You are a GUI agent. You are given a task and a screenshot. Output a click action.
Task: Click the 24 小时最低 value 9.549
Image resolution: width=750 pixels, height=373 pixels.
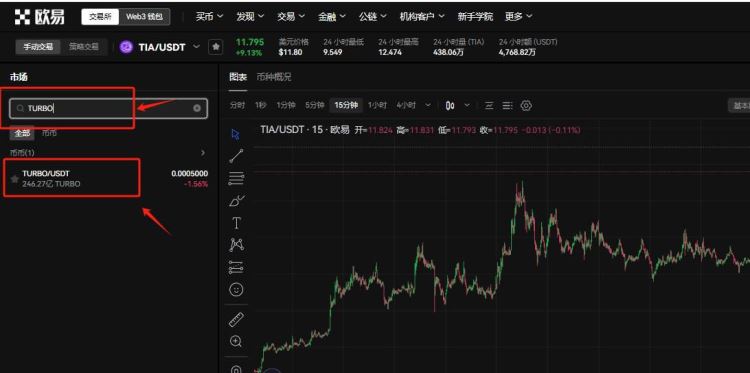332,52
